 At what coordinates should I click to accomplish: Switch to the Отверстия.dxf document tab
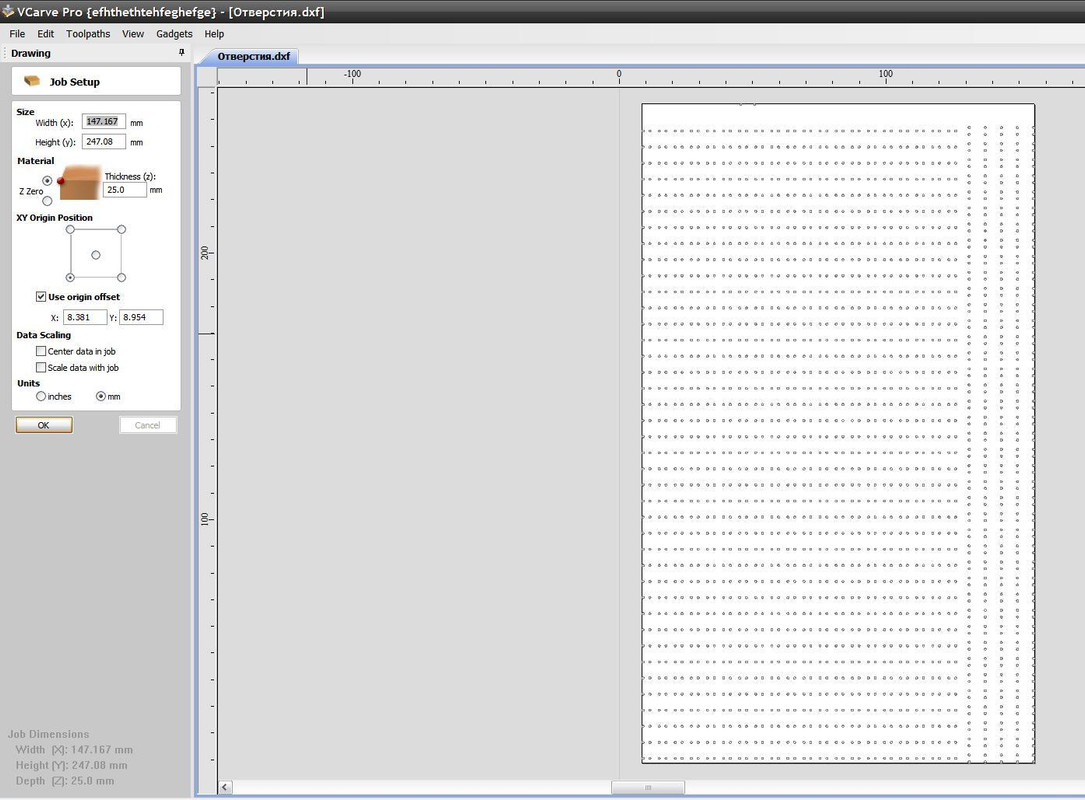[x=253, y=56]
